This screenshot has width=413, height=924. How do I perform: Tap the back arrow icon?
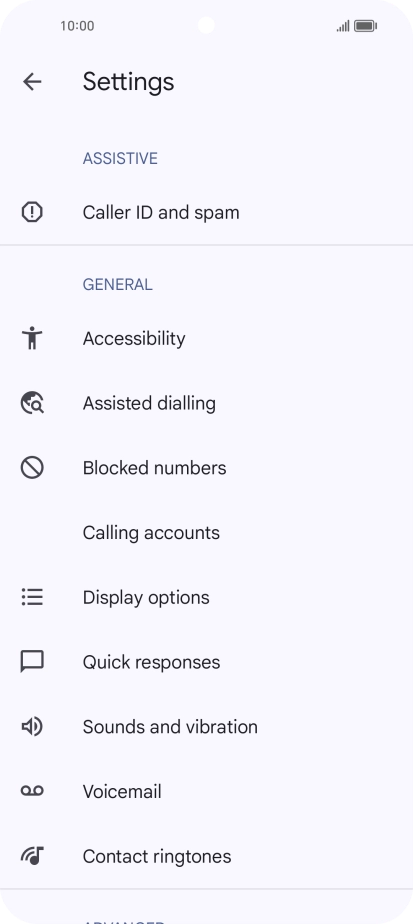(x=32, y=81)
